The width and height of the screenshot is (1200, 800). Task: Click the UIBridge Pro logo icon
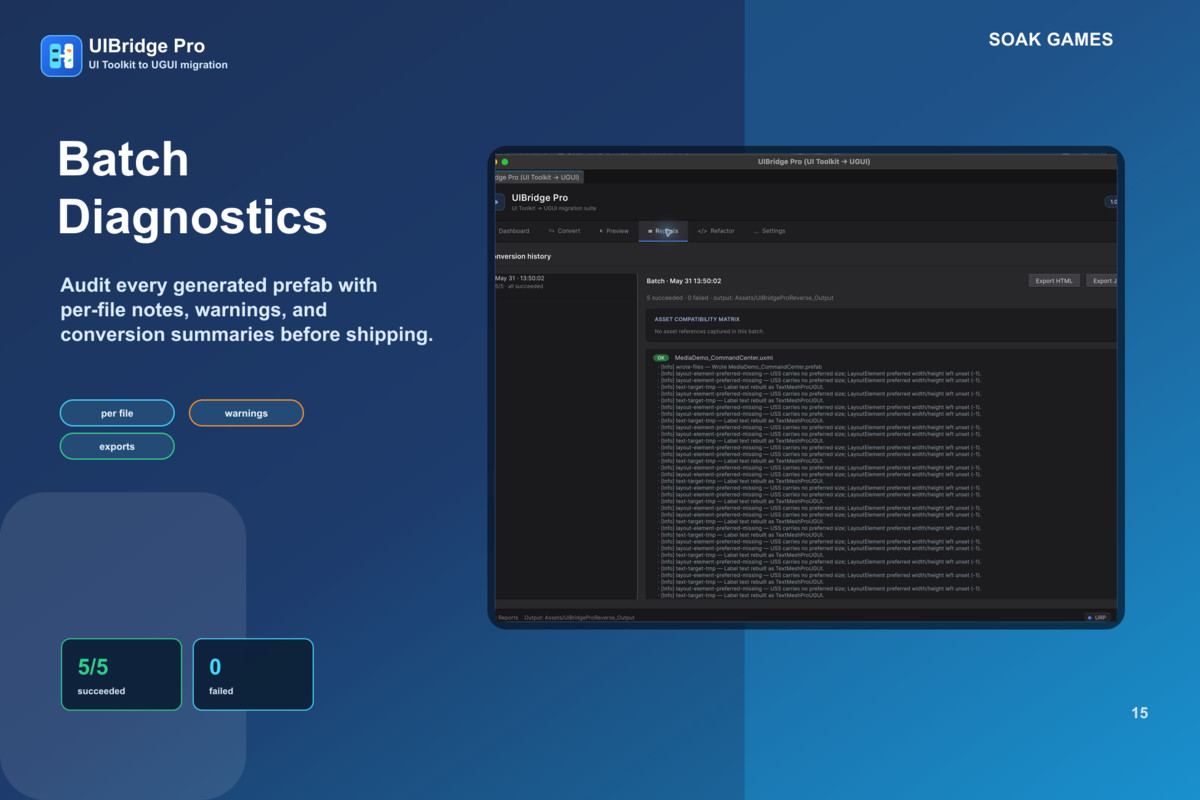click(x=61, y=56)
